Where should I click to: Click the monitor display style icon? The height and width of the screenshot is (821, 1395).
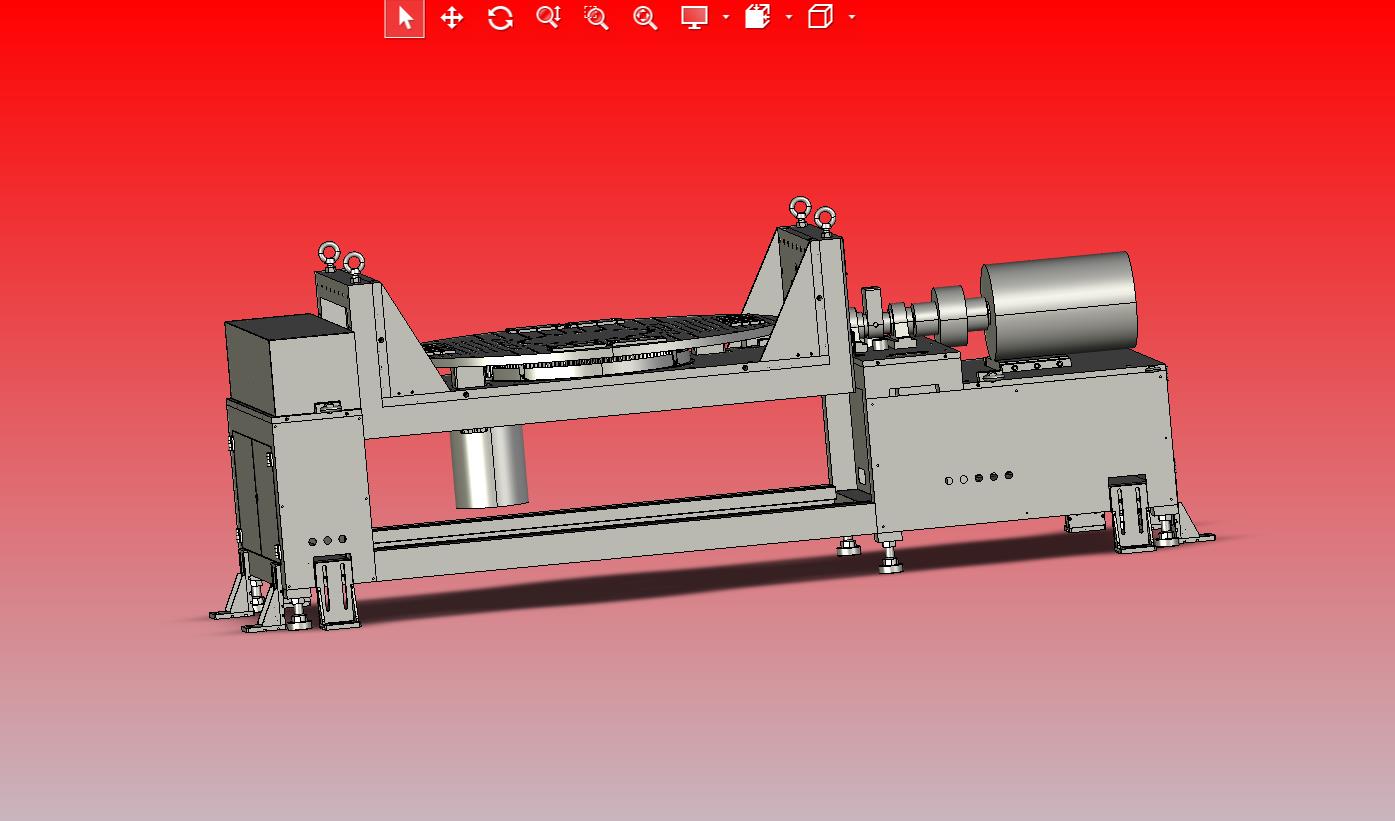694,18
